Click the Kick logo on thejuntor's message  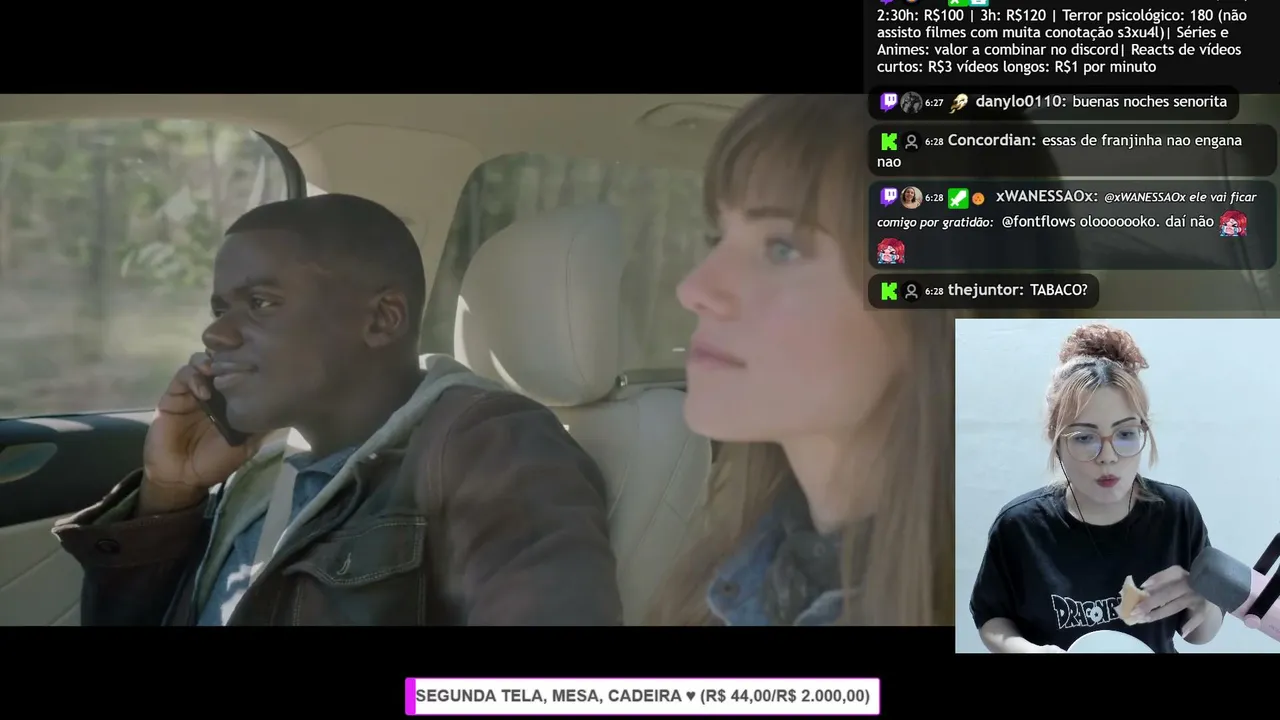(889, 291)
